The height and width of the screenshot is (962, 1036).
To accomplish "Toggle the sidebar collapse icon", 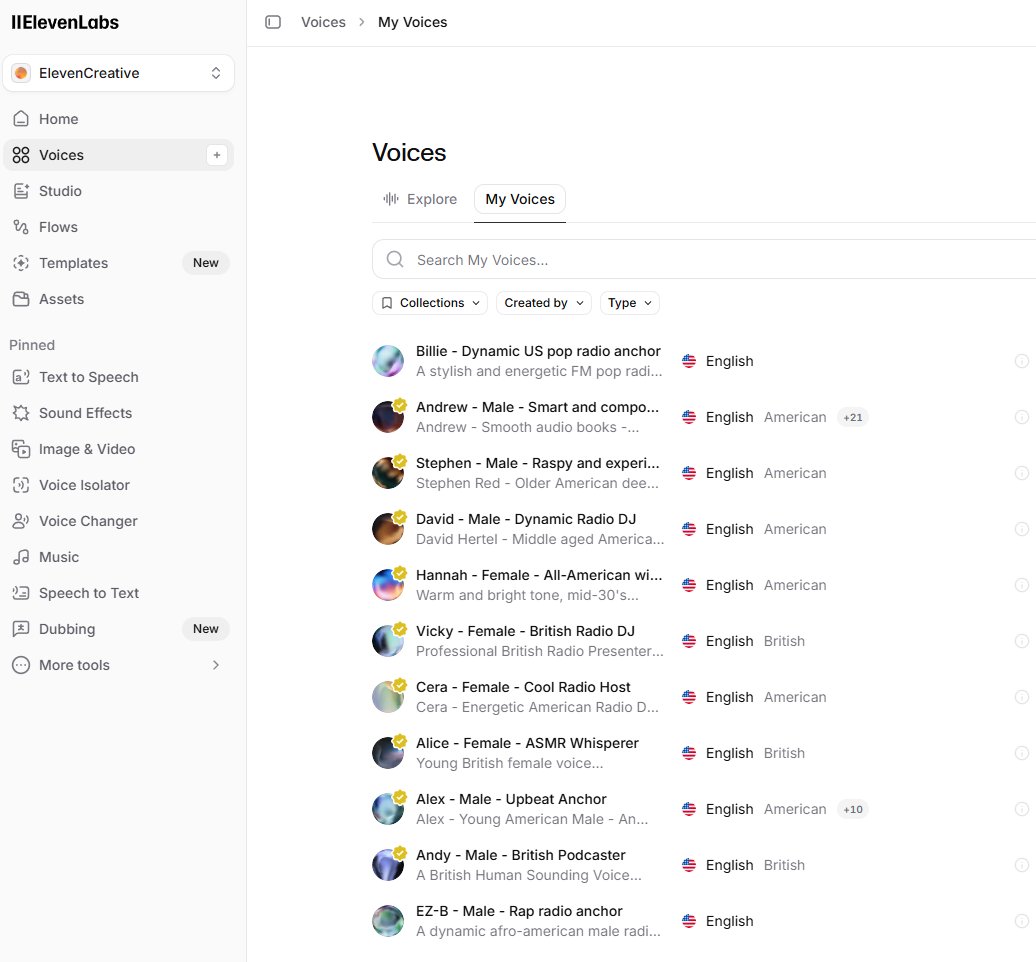I will (x=273, y=22).
